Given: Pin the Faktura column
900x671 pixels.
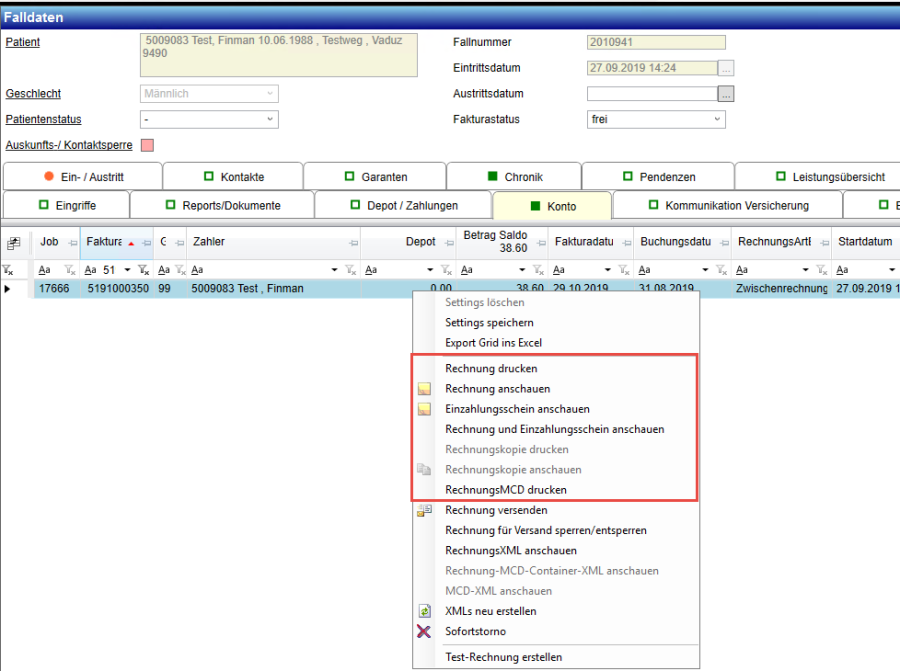Looking at the screenshot, I should pyautogui.click(x=147, y=243).
